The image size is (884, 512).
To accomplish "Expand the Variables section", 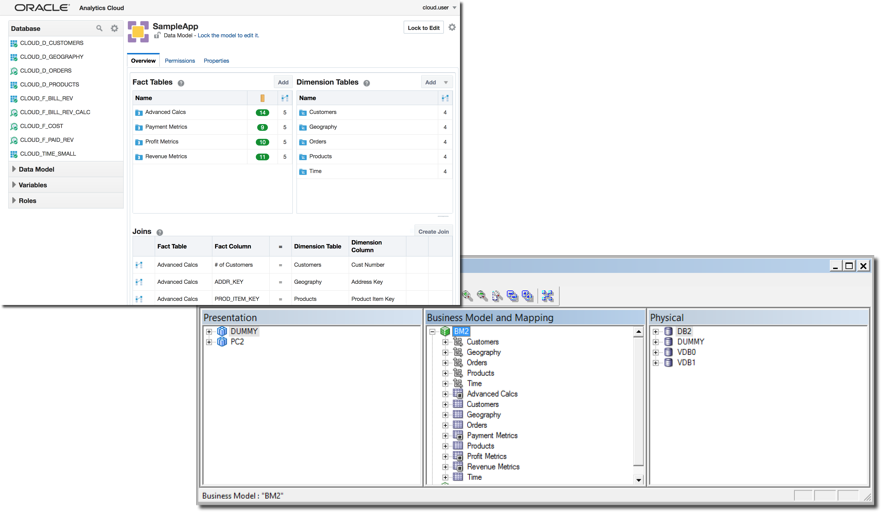I will (x=14, y=185).
